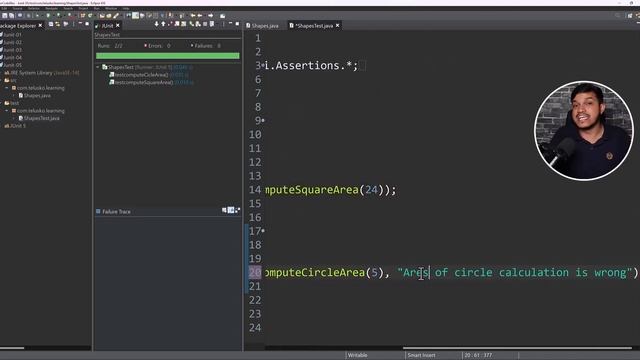Click Package Explorer horizontal scrollbar
This screenshot has width=640, height=360.
[12, 348]
